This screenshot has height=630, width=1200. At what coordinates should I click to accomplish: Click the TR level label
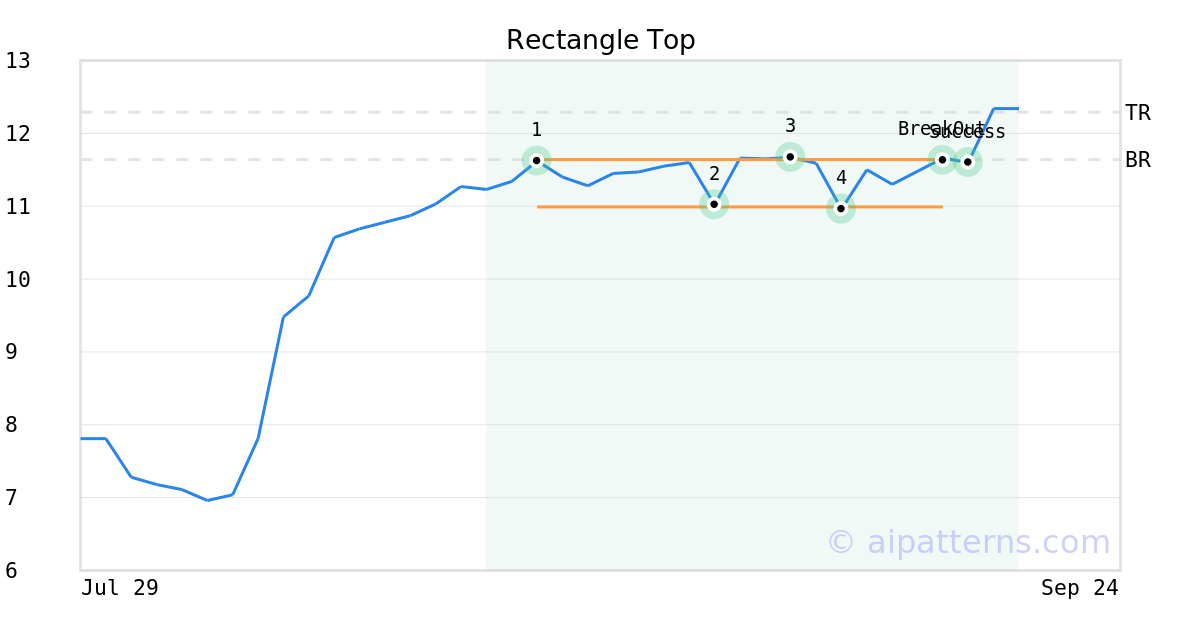1137,113
